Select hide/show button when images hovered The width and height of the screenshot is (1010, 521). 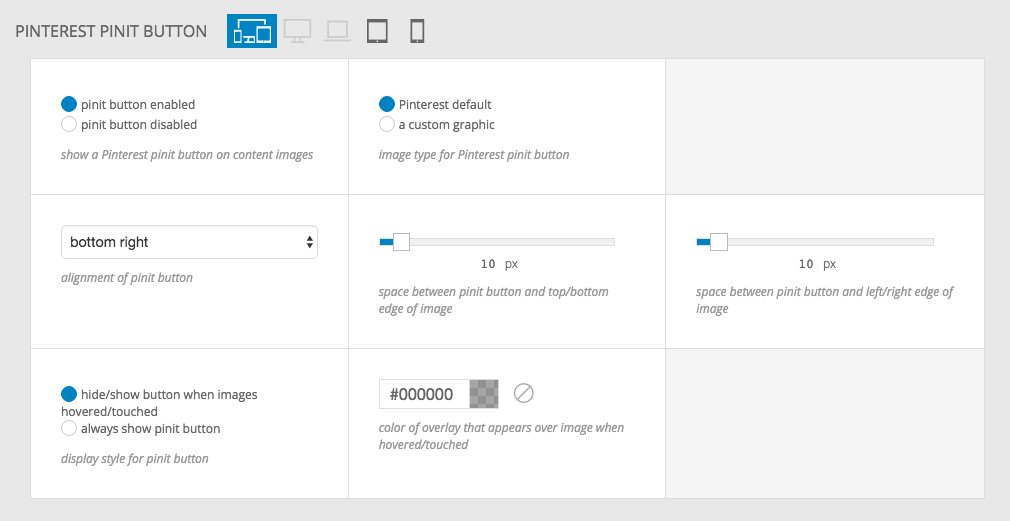(x=69, y=394)
